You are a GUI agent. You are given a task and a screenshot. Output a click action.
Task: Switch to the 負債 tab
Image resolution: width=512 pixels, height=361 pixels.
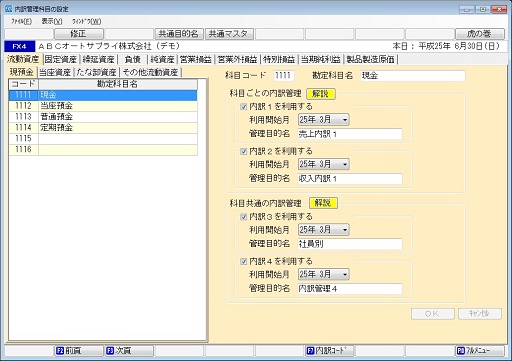[x=133, y=59]
